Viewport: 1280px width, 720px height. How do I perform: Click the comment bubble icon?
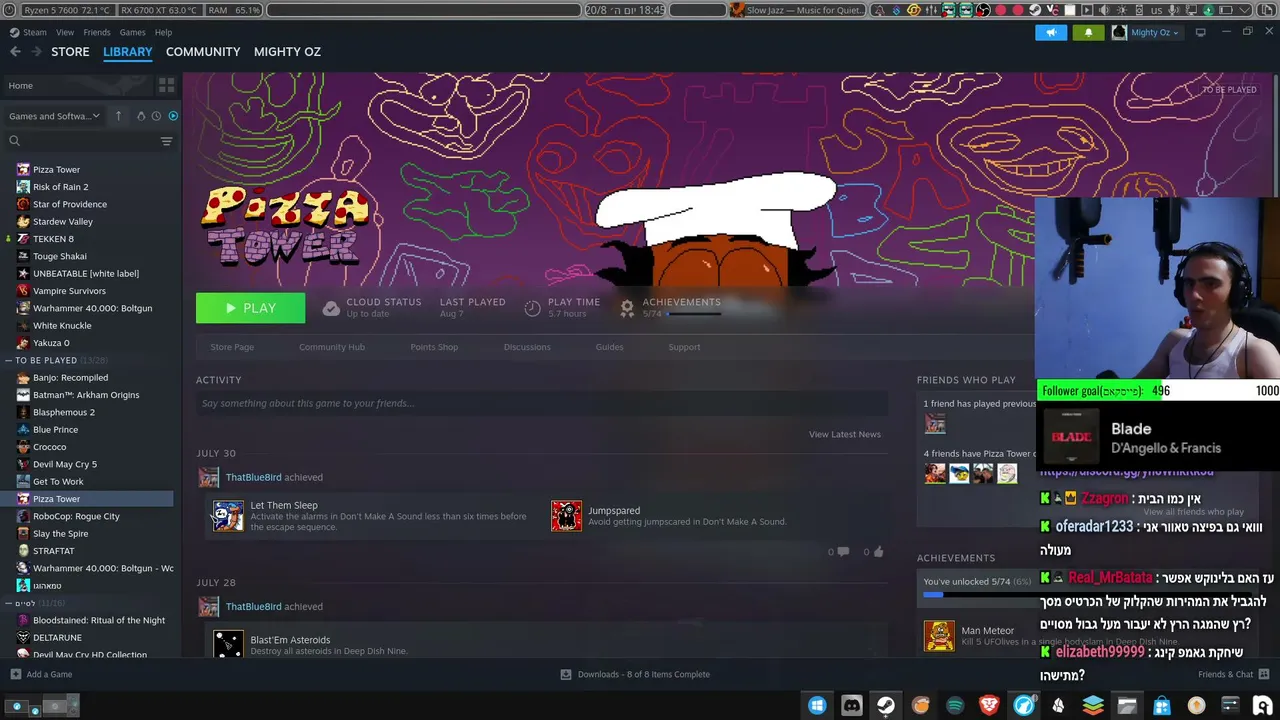point(842,551)
